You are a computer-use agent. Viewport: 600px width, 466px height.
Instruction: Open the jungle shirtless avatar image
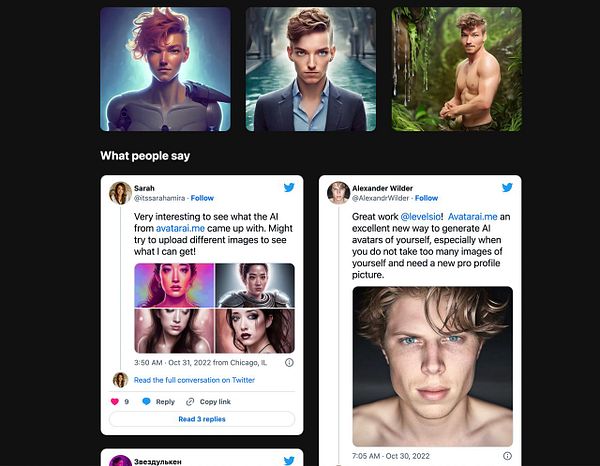point(457,69)
